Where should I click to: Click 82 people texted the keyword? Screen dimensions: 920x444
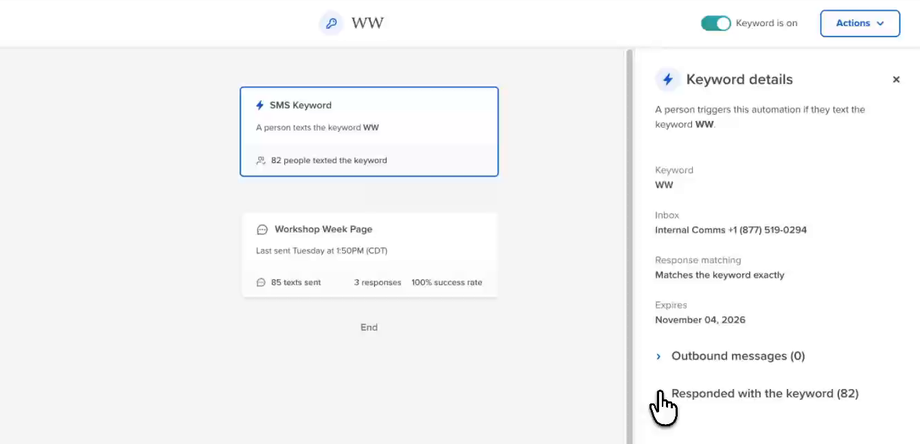pos(329,160)
